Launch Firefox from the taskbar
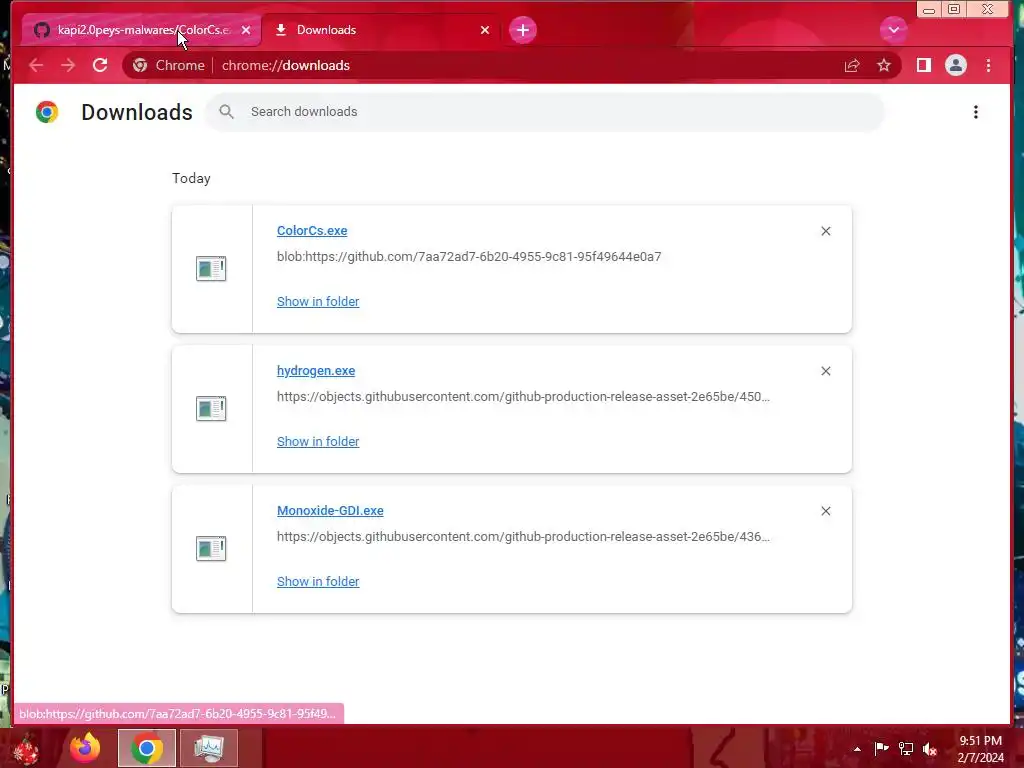 pyautogui.click(x=85, y=748)
